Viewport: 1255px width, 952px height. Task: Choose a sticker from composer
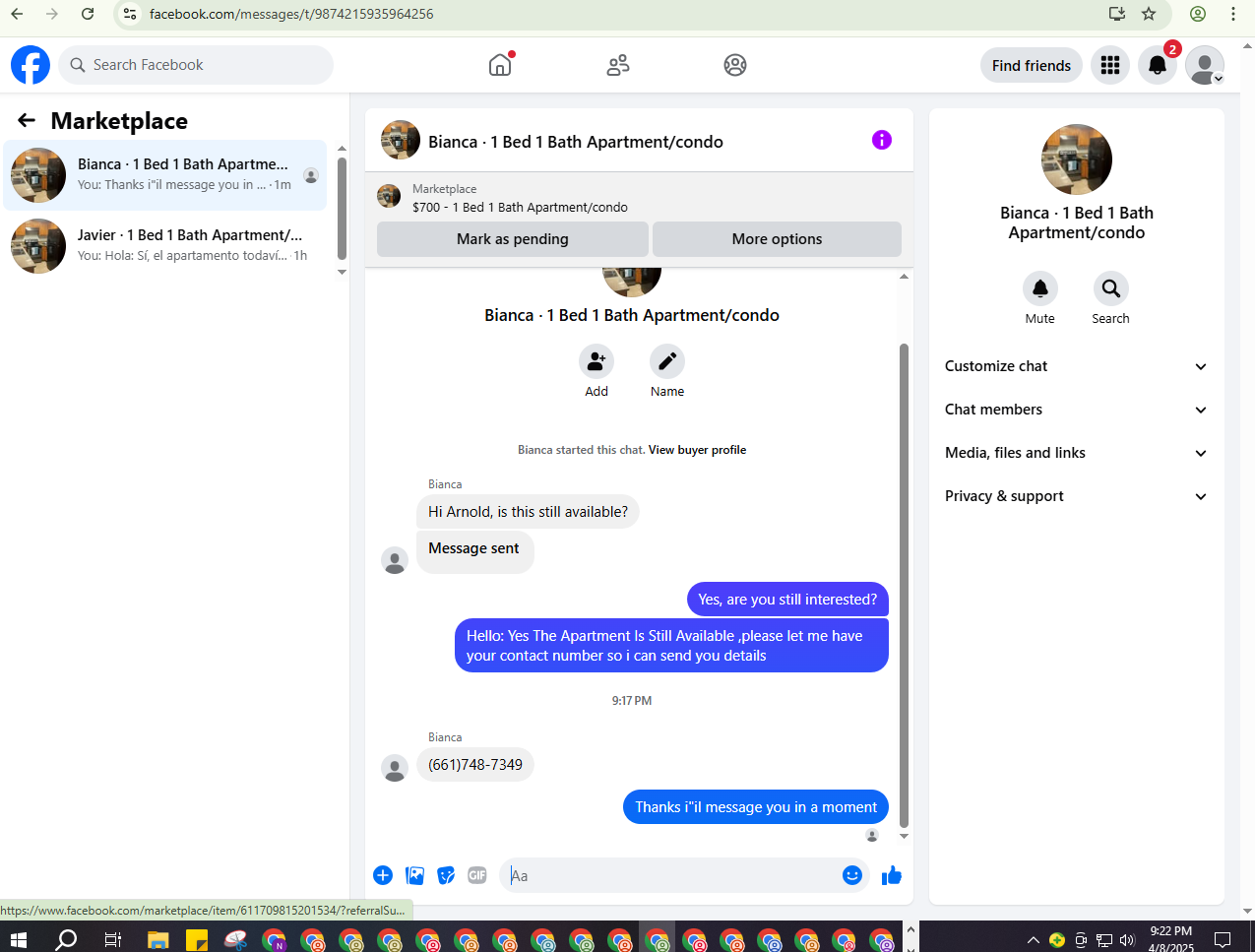(446, 875)
